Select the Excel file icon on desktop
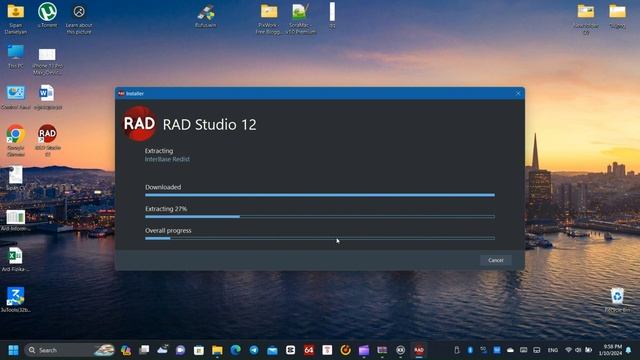This screenshot has height=360, width=640. coord(16,260)
